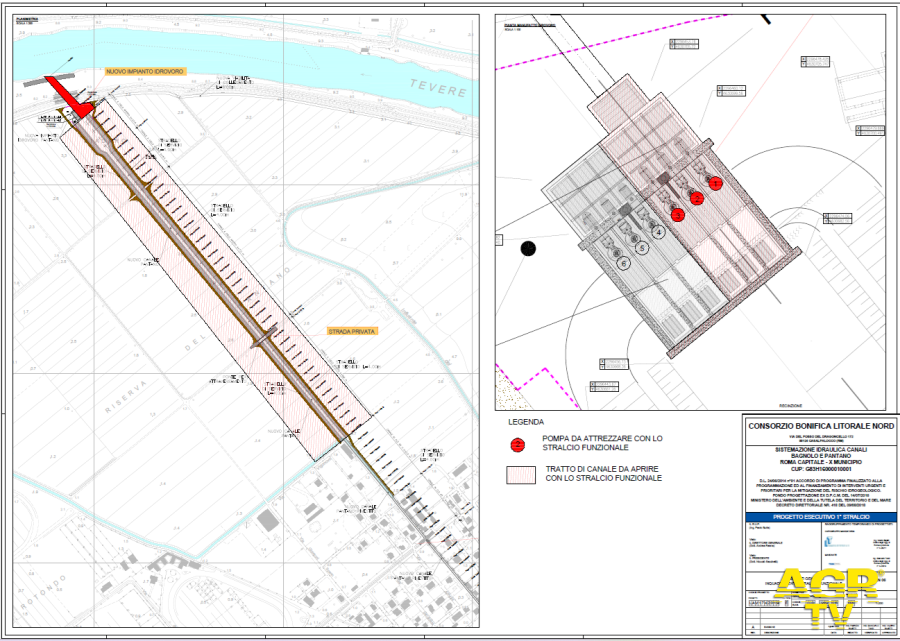Click grey pump circle number 6

point(623,263)
